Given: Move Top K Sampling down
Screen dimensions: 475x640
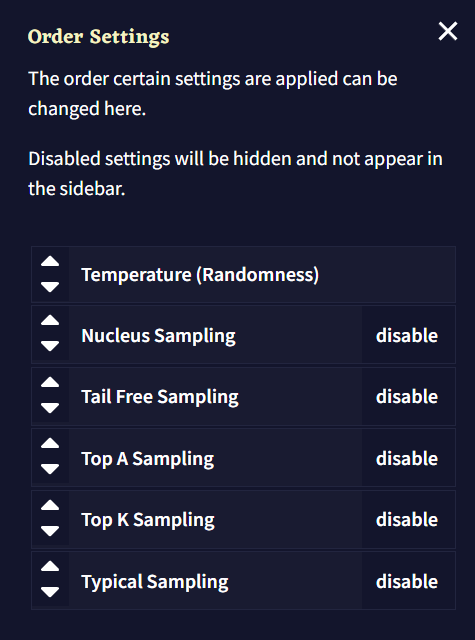Looking at the screenshot, I should coord(50,531).
